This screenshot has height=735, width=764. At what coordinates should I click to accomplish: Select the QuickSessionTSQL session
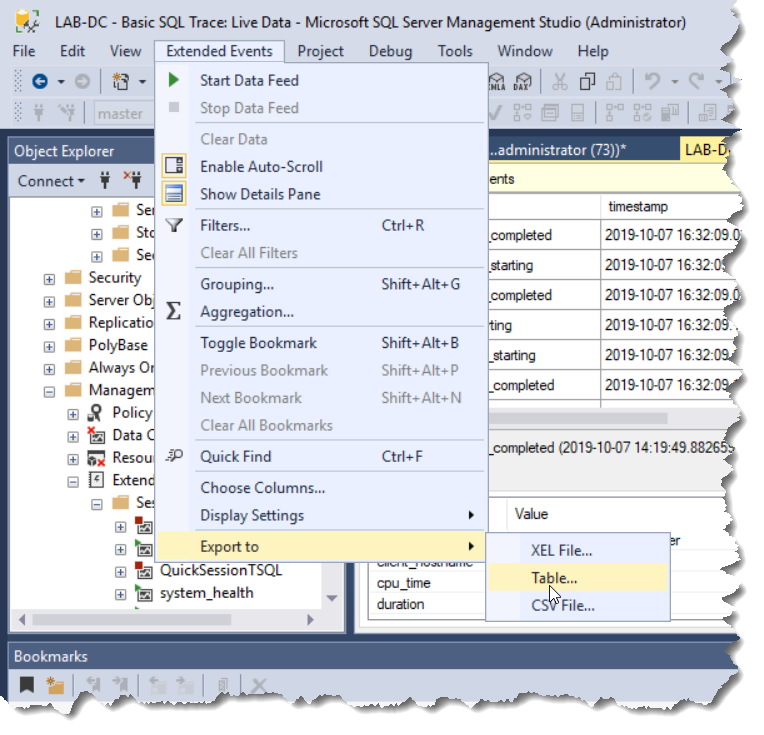pos(221,570)
